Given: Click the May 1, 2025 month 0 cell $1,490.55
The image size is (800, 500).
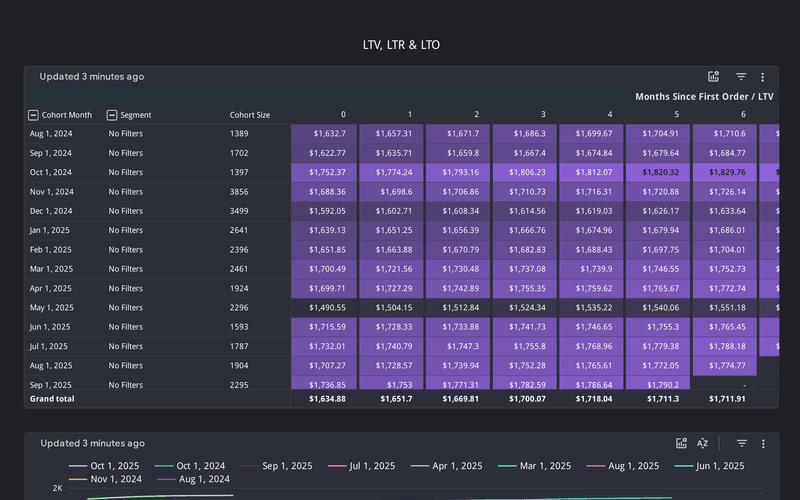Looking at the screenshot, I should (x=324, y=308).
